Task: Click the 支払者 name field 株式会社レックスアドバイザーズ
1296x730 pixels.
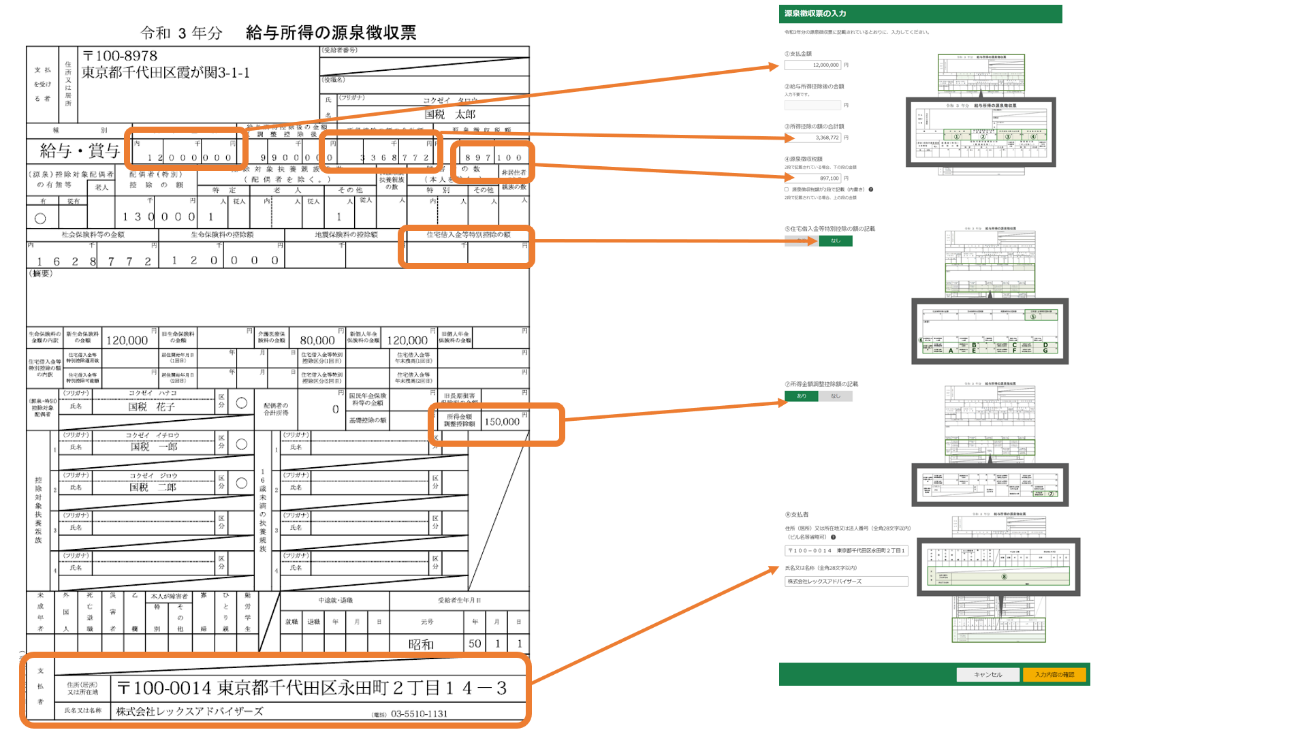Action: pyautogui.click(x=846, y=581)
